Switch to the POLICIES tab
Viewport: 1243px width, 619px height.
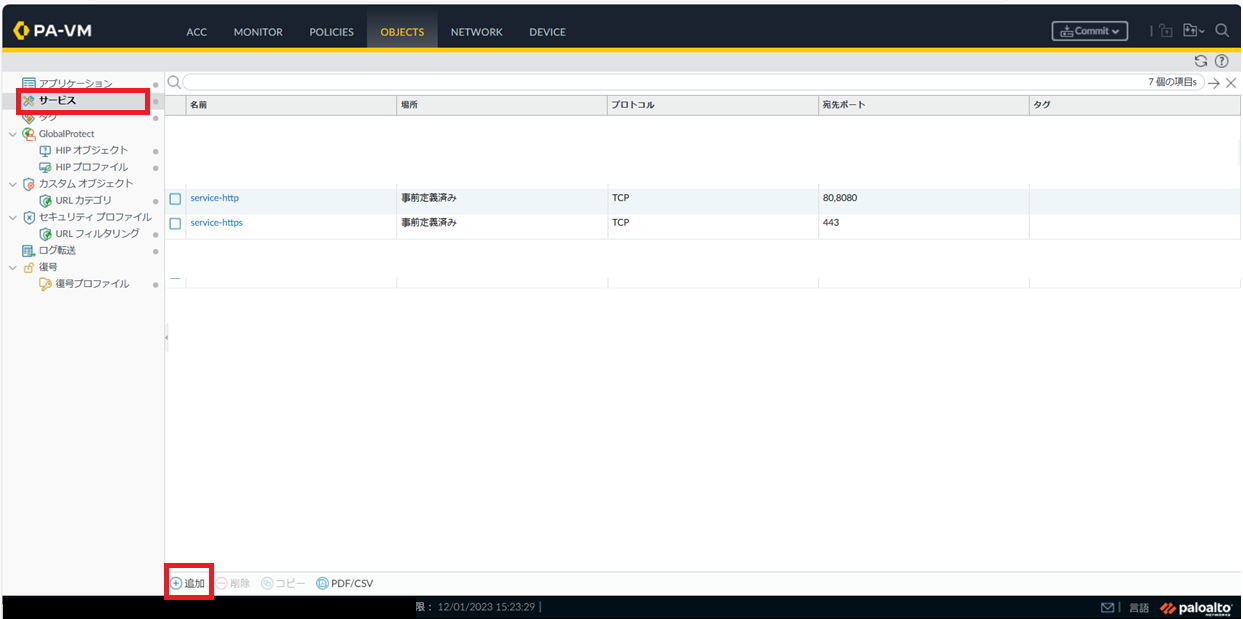click(x=331, y=32)
